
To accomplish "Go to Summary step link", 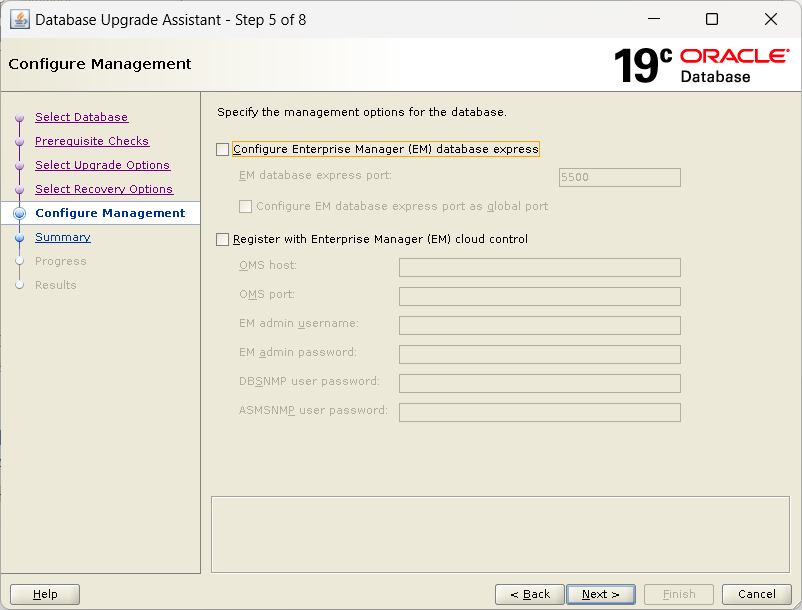I will (63, 237).
